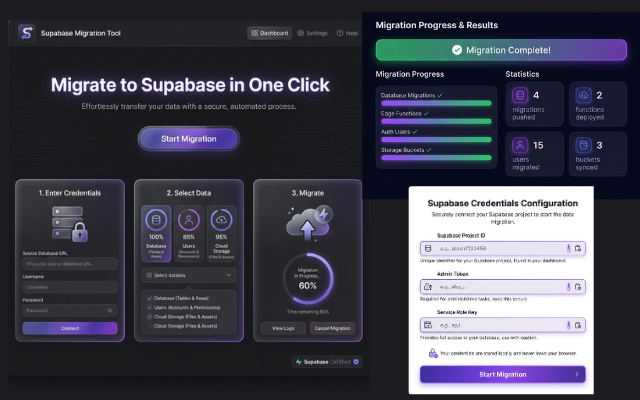The image size is (640, 400).
Task: Click the purple marker icon in Project ID field
Action: pyautogui.click(x=568, y=248)
